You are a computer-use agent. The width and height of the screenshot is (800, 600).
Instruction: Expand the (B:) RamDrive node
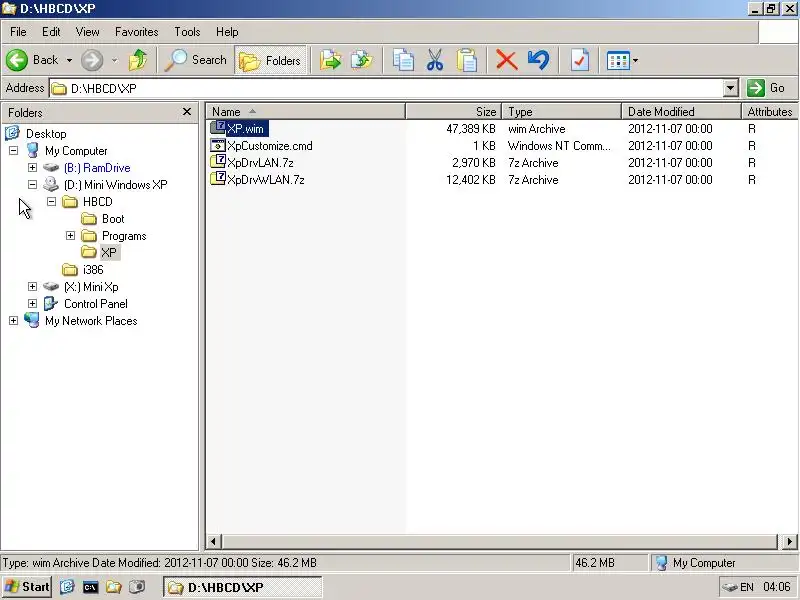[32, 167]
